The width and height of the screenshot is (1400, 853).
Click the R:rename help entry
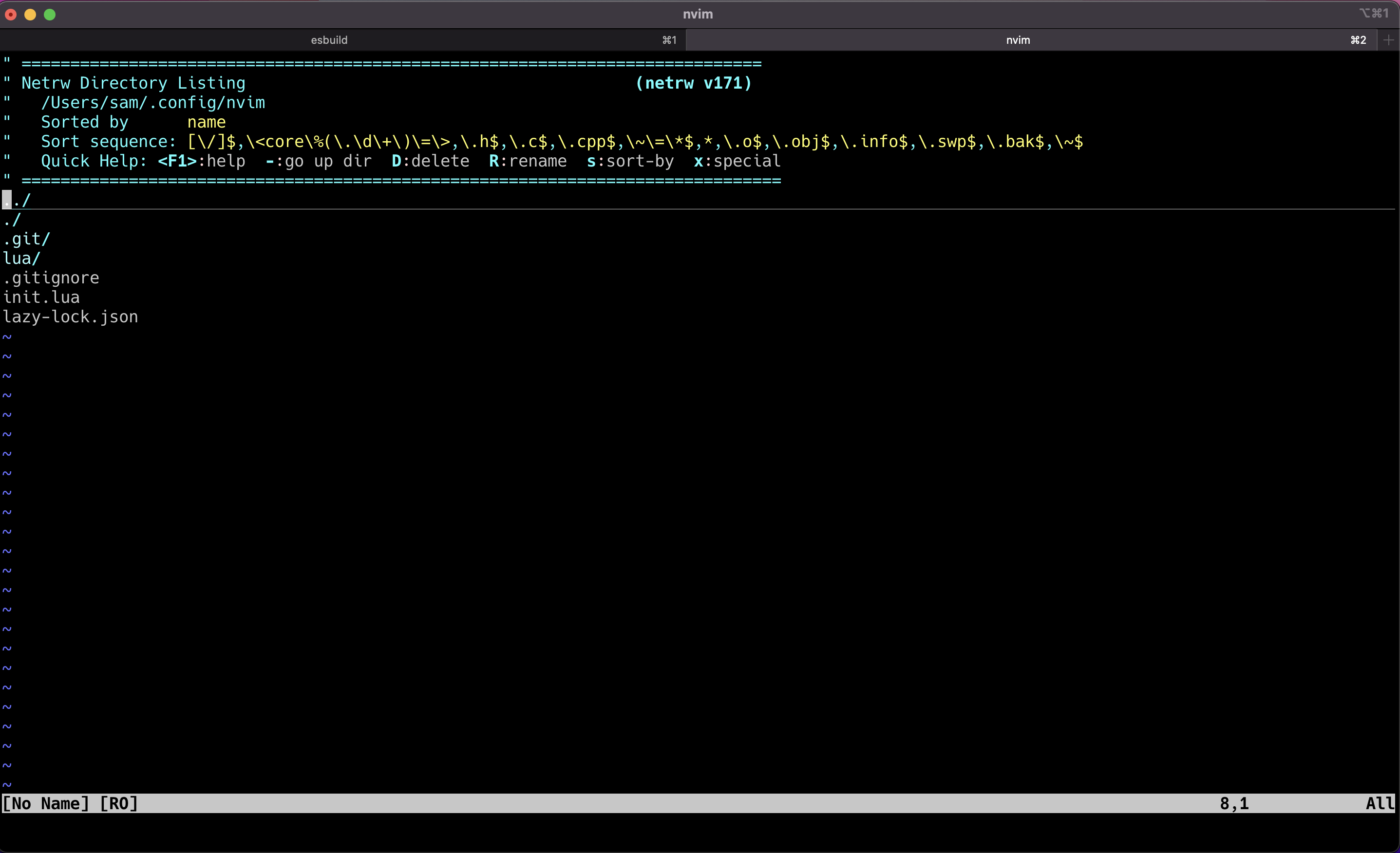click(x=528, y=161)
